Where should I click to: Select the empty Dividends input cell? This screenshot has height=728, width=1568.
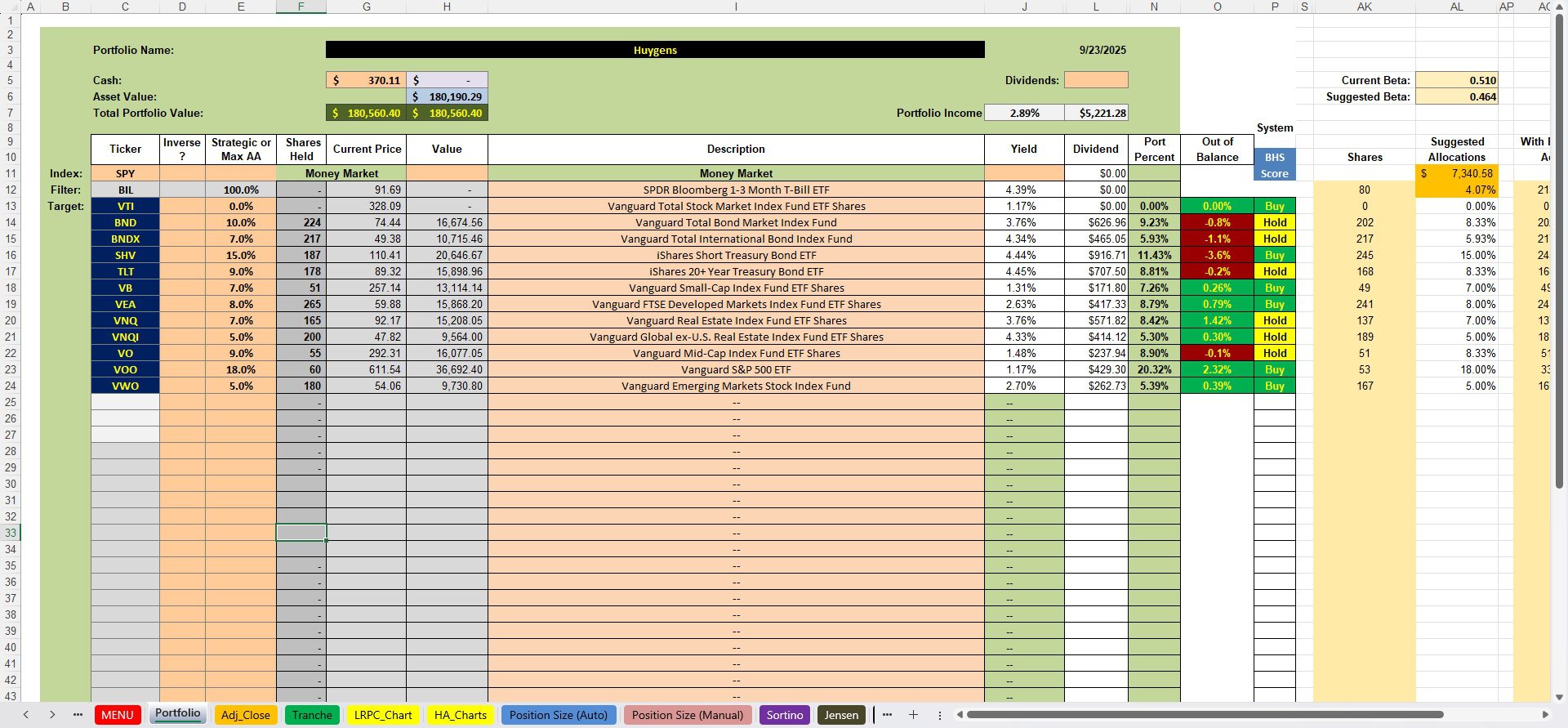[1096, 80]
